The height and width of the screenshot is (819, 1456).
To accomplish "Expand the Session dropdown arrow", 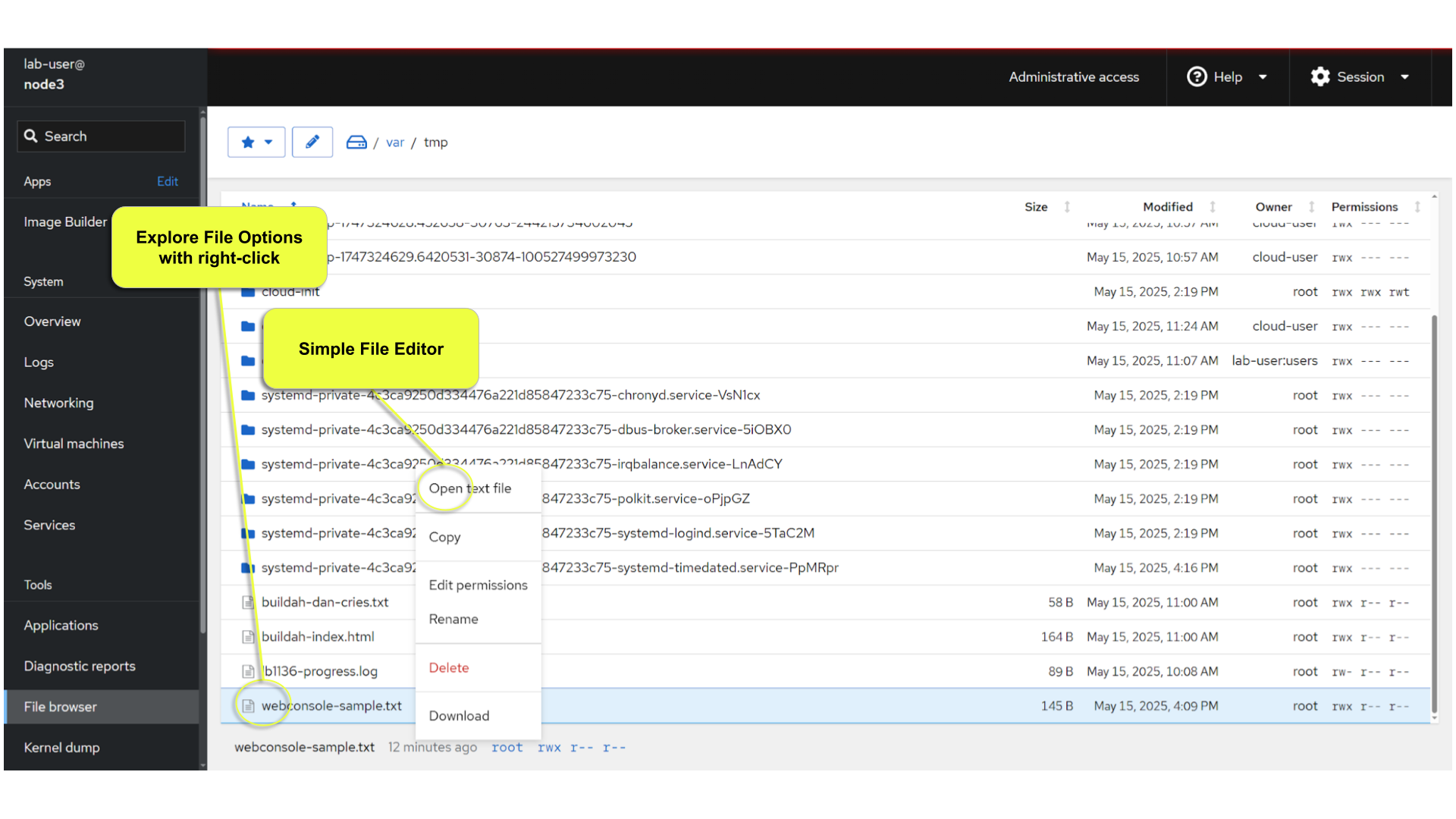I will [x=1404, y=77].
